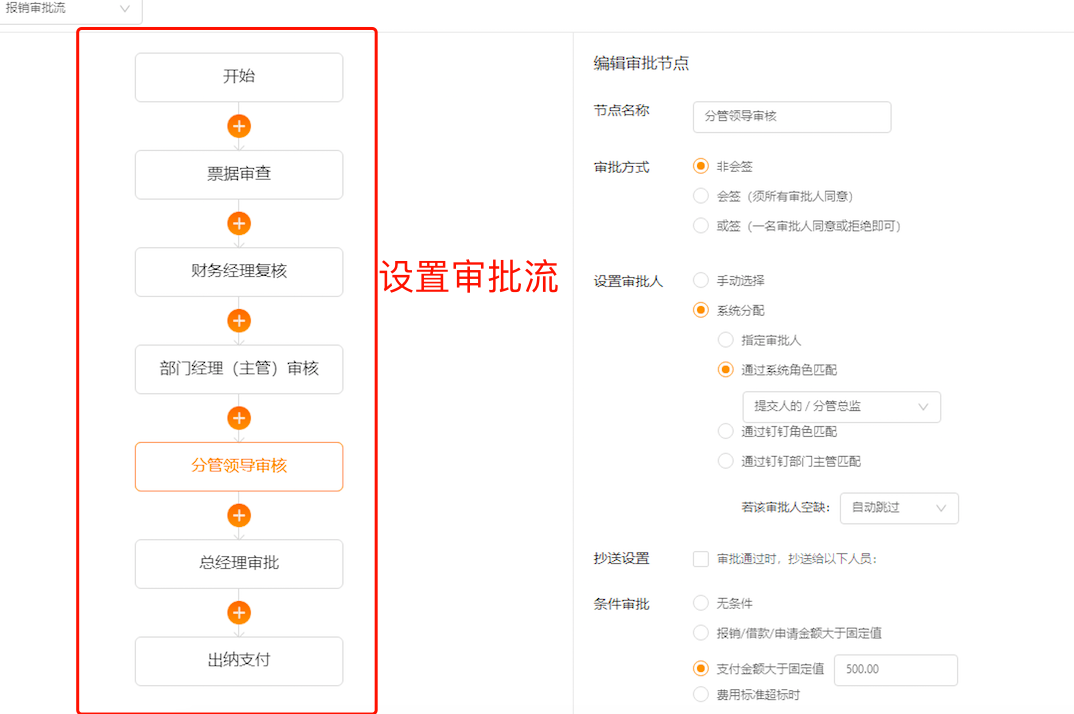Click the + icon above 部门经理（主管）审核
Image resolution: width=1074 pixels, height=714 pixels.
coord(238,321)
